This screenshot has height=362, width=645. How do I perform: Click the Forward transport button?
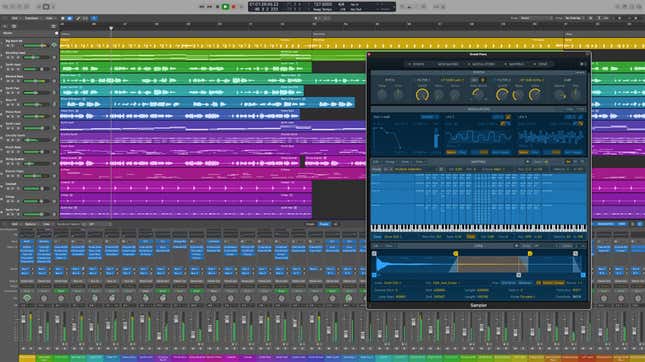click(210, 7)
